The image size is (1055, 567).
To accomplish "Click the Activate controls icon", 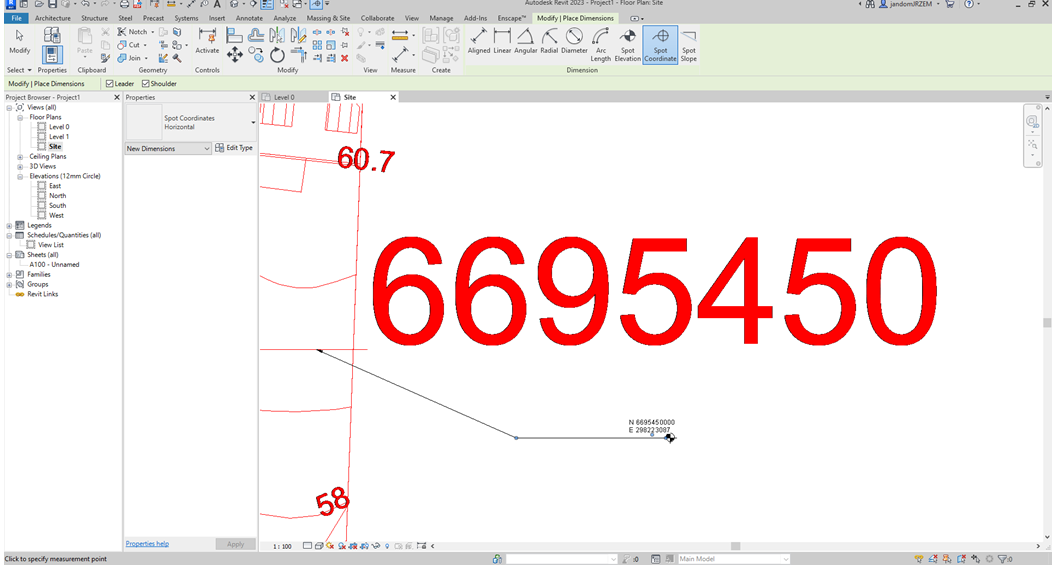I will [x=207, y=40].
